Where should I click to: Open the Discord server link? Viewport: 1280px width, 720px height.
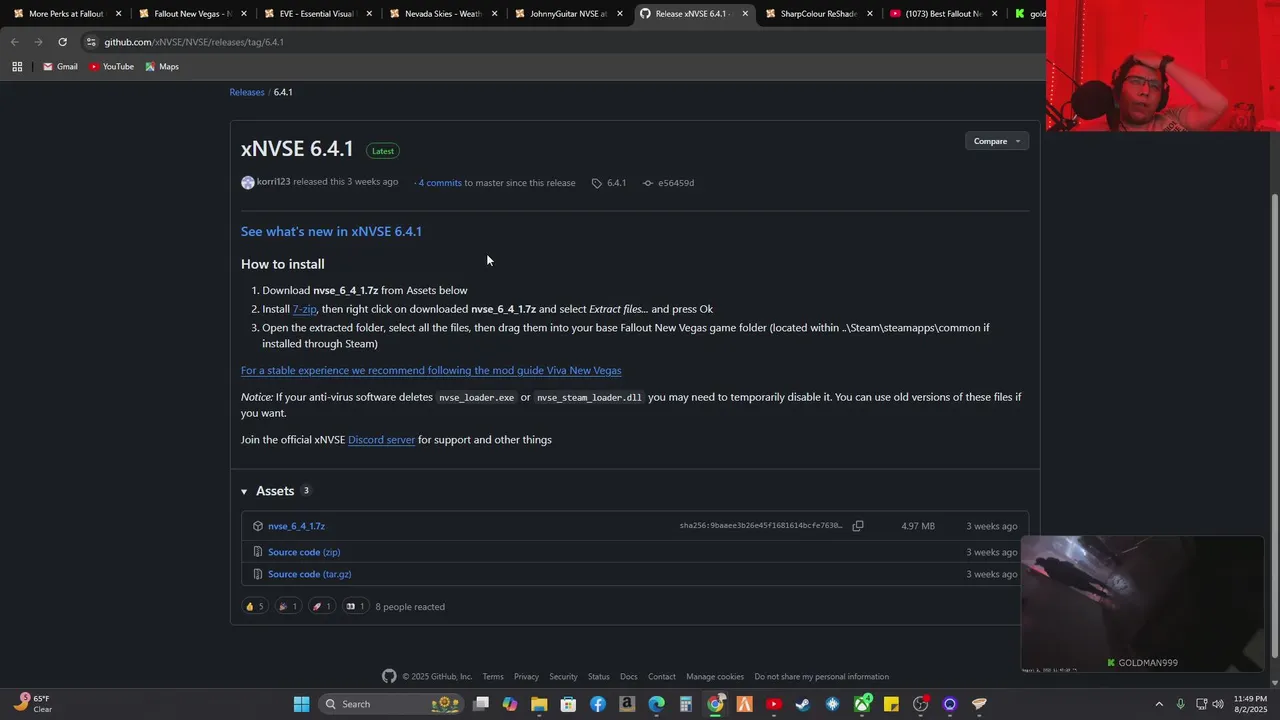381,439
